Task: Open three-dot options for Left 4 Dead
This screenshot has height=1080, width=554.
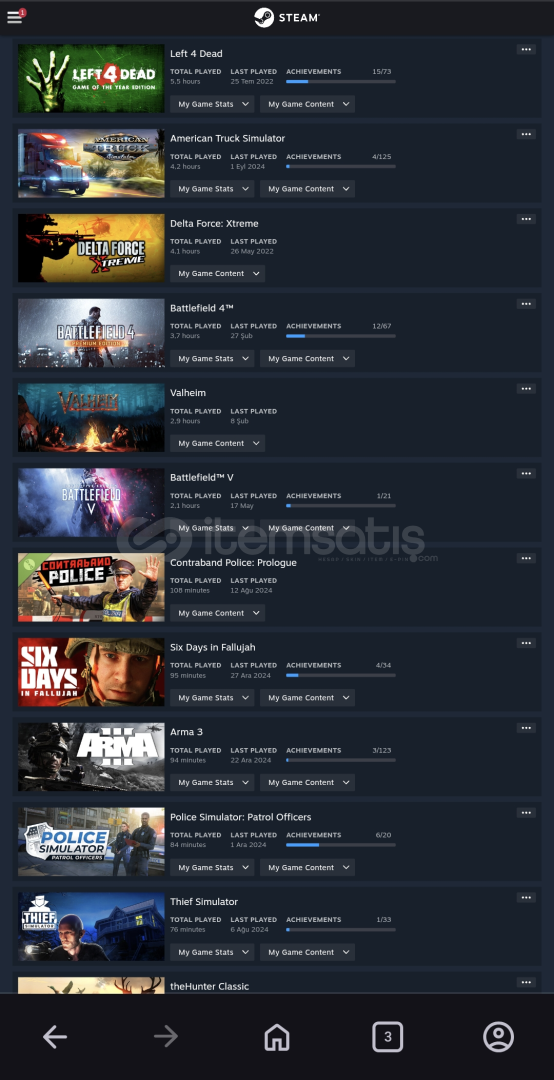Action: 526,50
